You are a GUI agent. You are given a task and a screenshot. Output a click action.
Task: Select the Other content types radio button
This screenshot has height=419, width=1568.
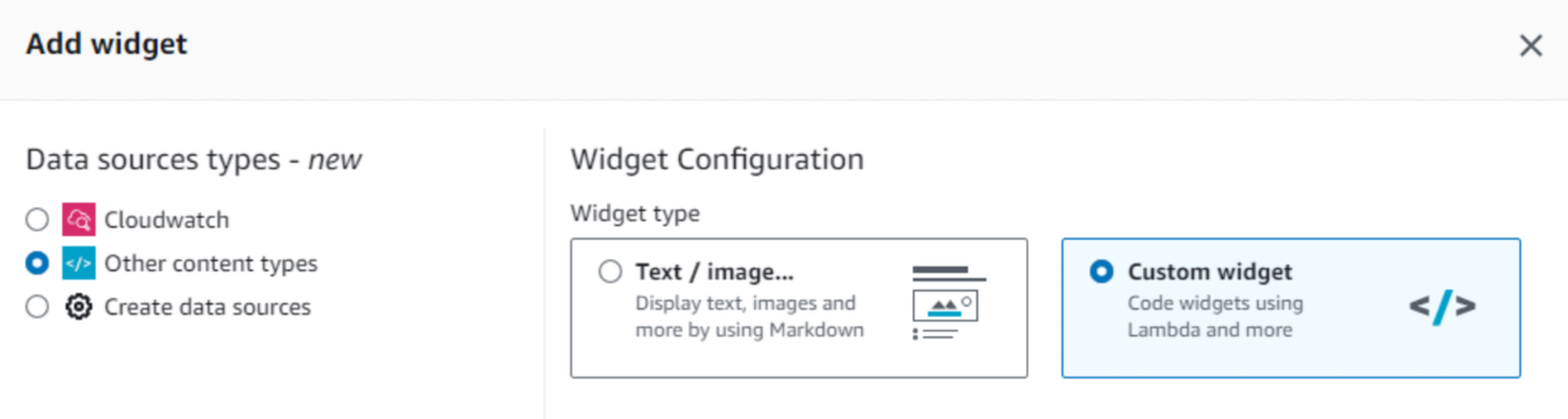pos(37,263)
